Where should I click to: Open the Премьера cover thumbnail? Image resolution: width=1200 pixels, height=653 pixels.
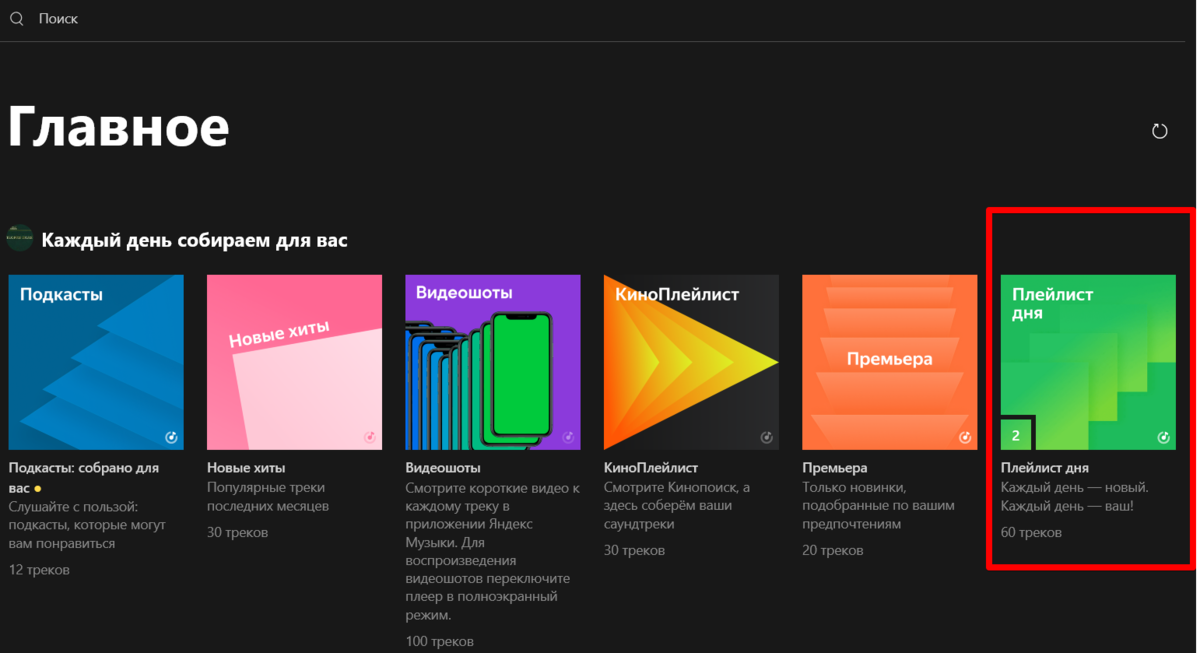[x=890, y=362]
